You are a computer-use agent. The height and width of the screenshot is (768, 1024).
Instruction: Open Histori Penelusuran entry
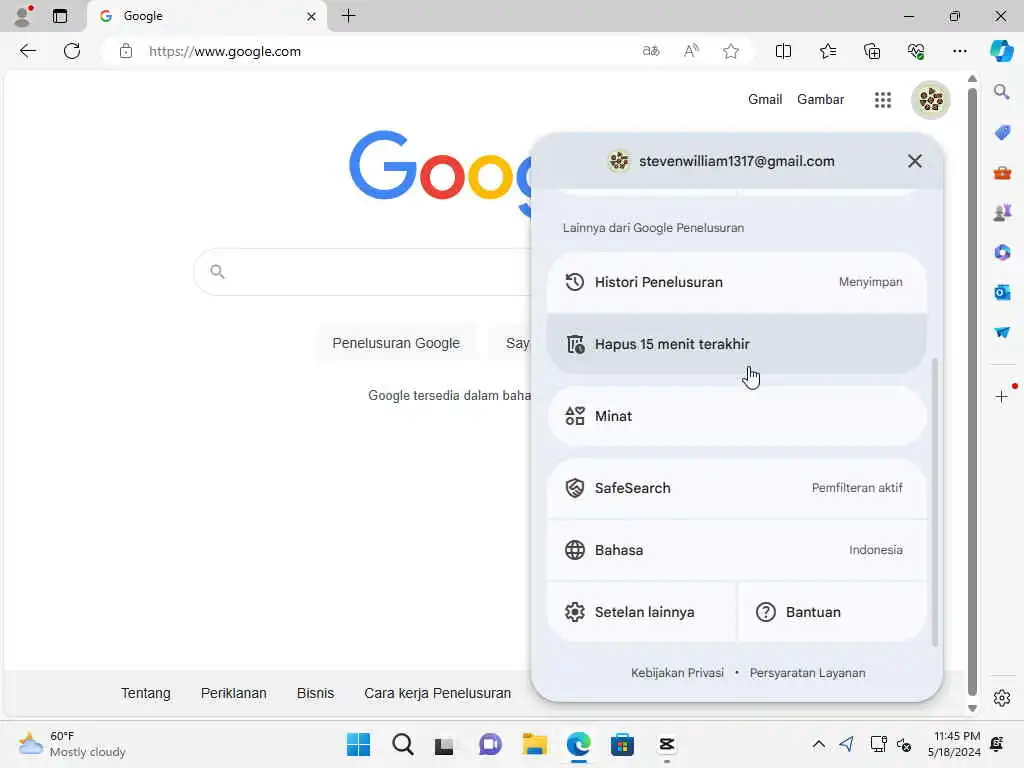(x=737, y=282)
